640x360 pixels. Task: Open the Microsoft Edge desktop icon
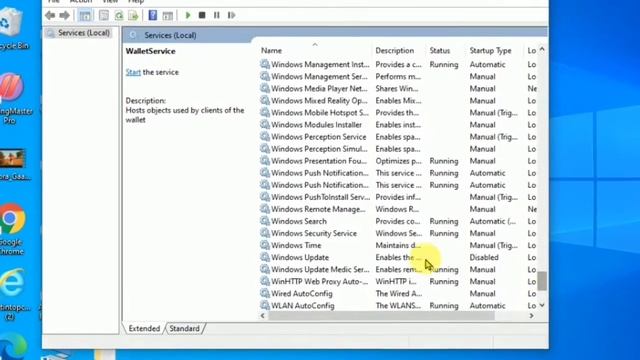13,348
